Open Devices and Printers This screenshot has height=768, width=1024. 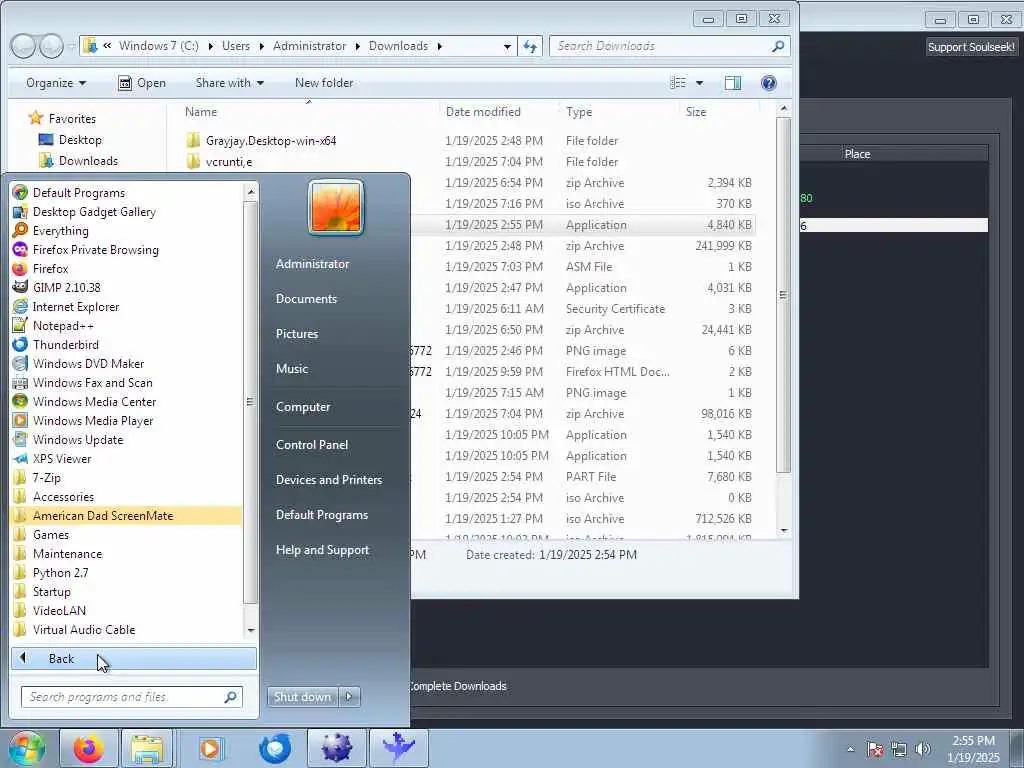328,479
